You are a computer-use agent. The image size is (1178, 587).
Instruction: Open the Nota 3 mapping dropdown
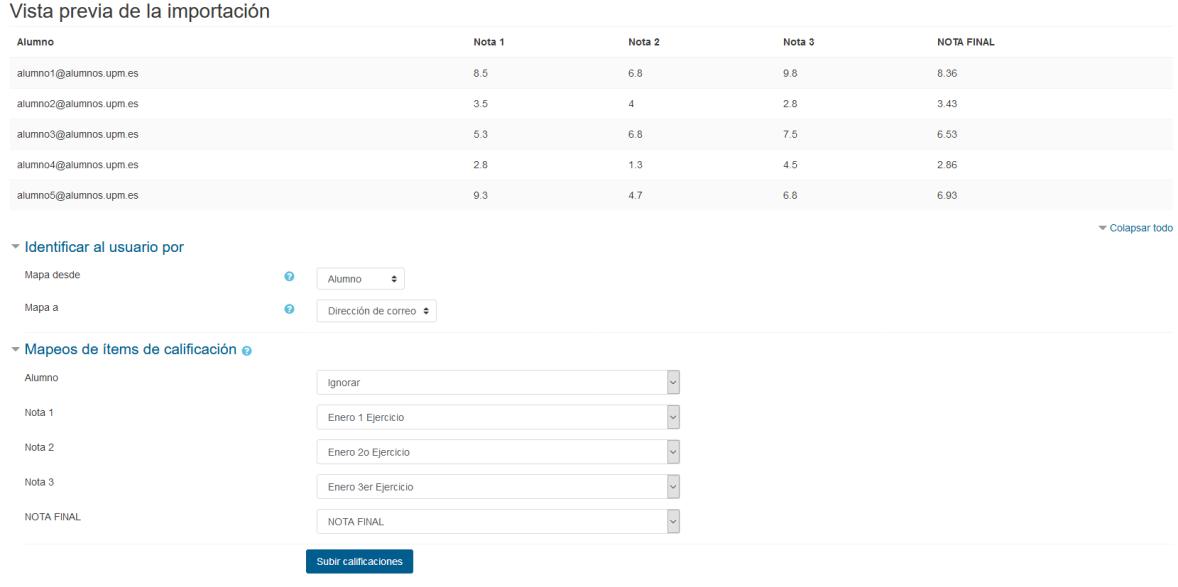[x=498, y=487]
